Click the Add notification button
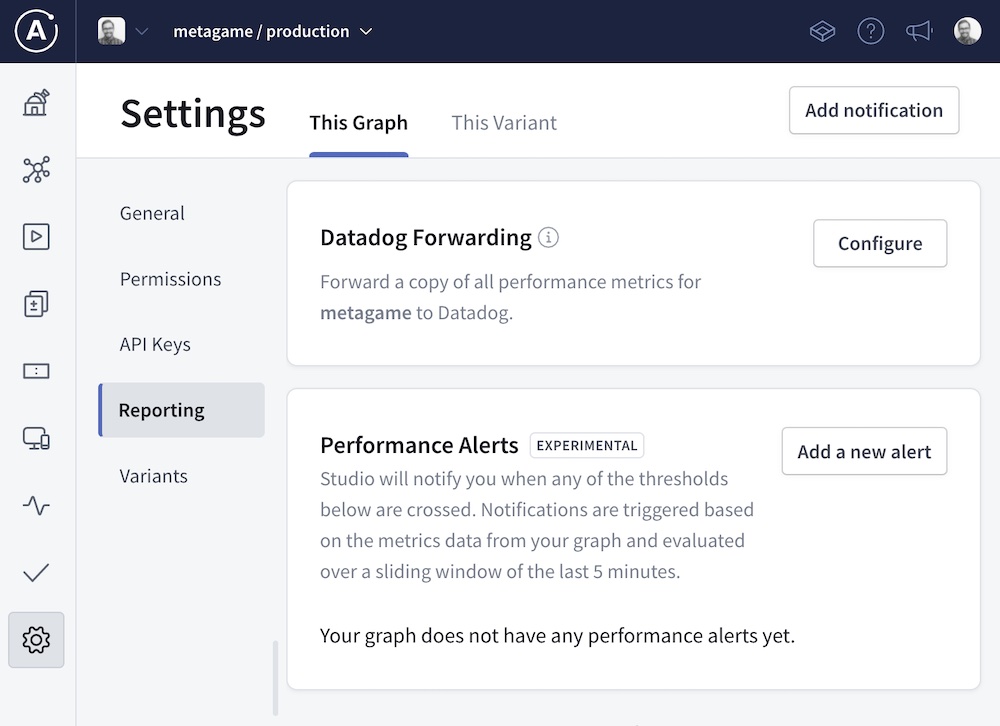The image size is (1000, 726). click(874, 110)
